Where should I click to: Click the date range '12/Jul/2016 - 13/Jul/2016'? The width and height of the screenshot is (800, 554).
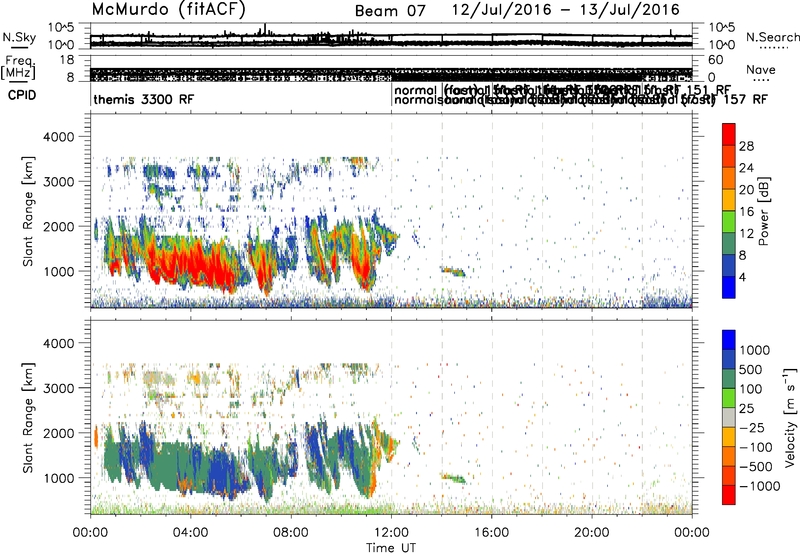tap(565, 10)
